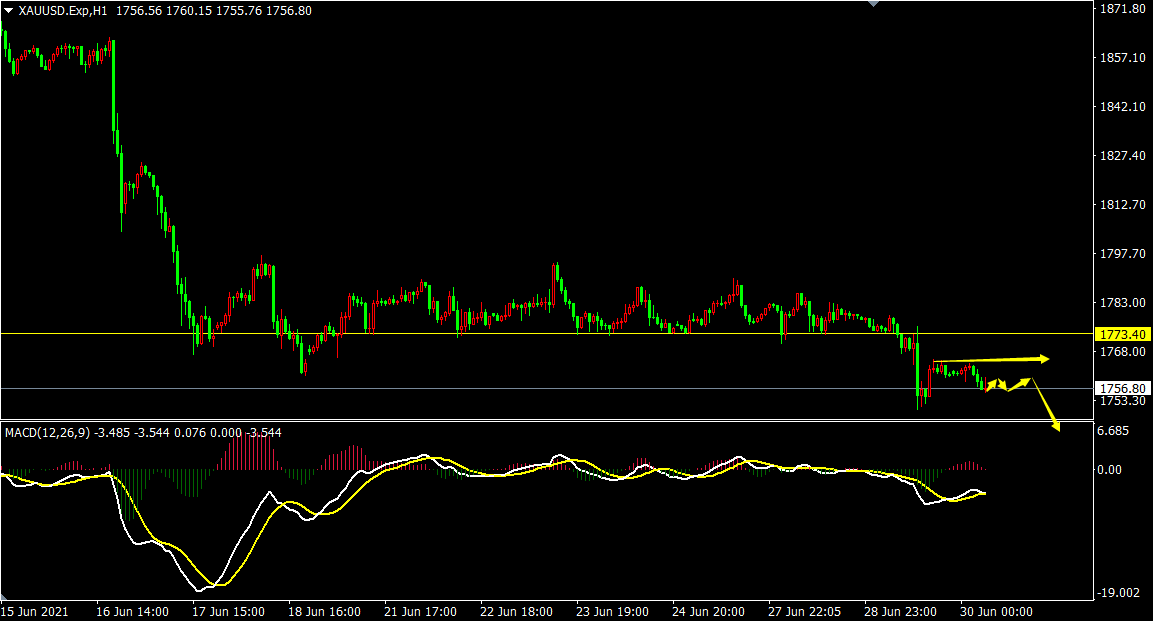1153x621 pixels.
Task: Select the 1773.40 horizontal line price label
Action: tap(1122, 334)
